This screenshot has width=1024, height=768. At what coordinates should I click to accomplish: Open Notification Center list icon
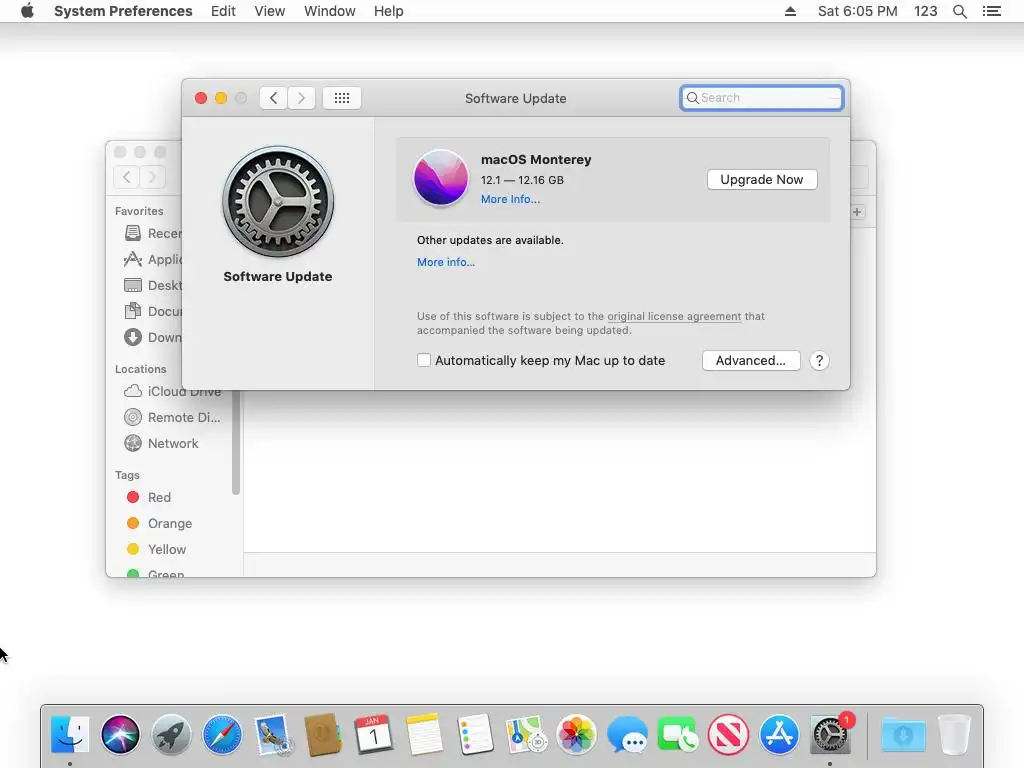pyautogui.click(x=991, y=11)
